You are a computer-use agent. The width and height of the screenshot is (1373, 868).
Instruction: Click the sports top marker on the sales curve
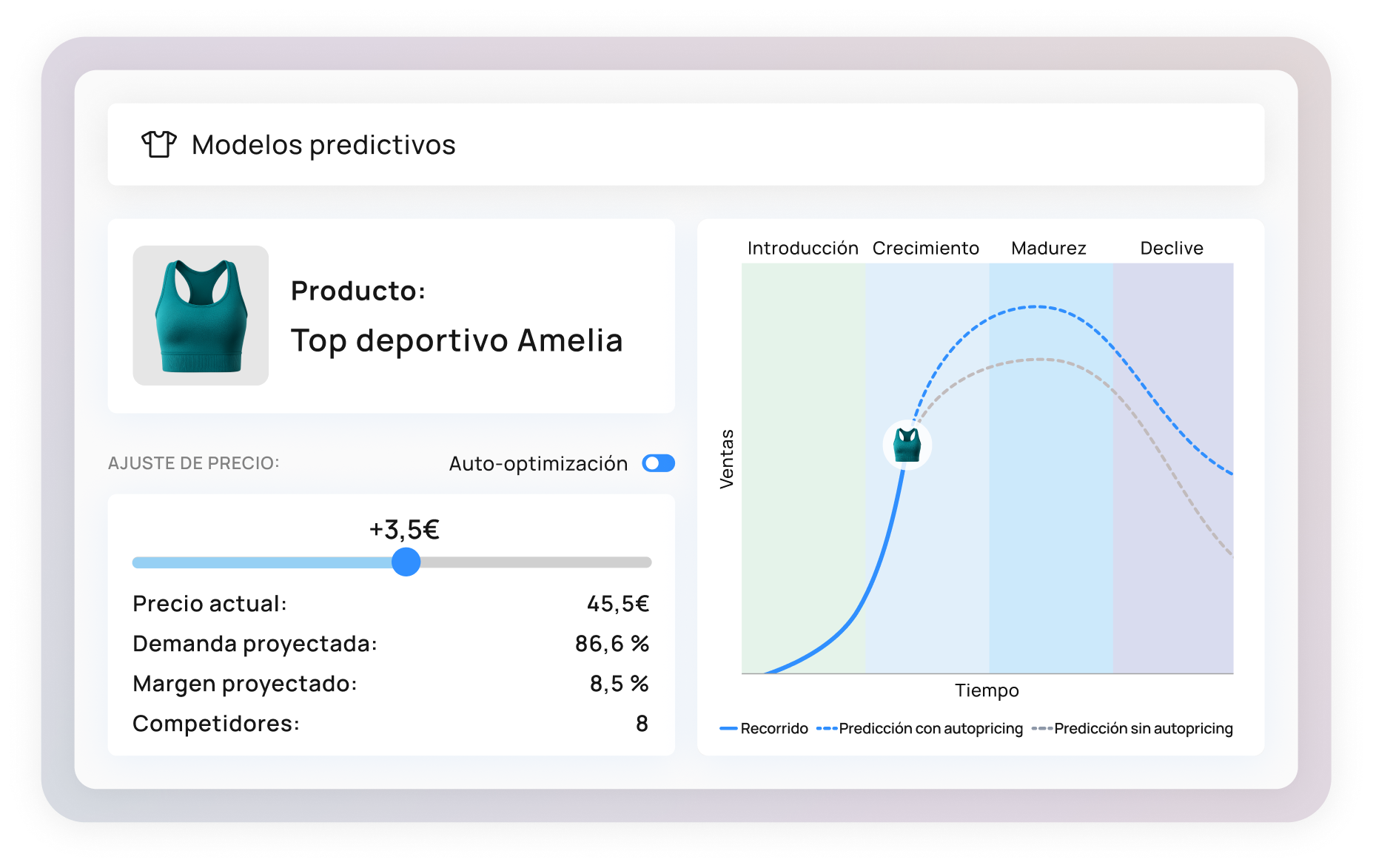(907, 445)
